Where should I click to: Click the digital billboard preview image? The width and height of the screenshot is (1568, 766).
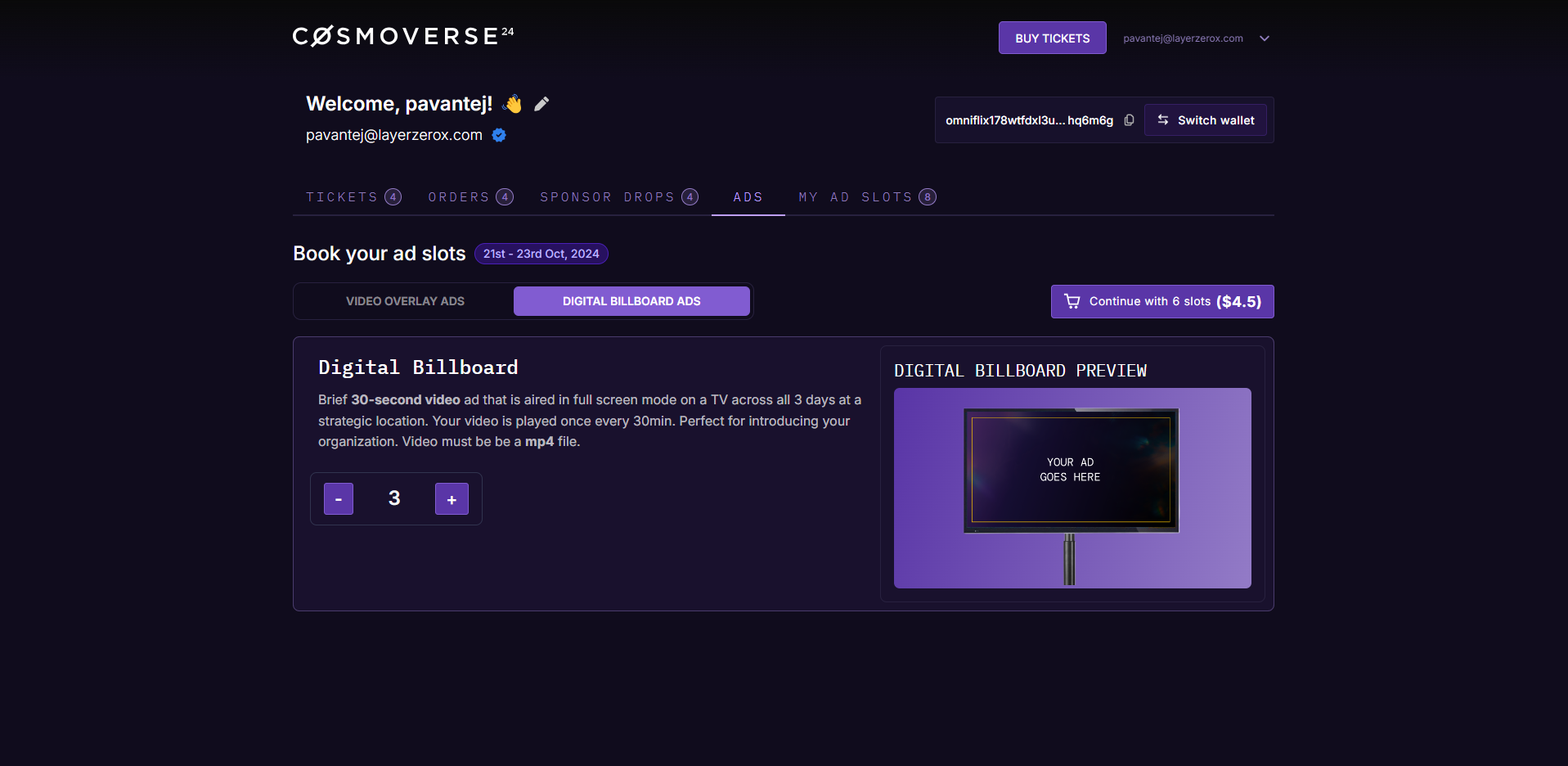click(x=1072, y=488)
